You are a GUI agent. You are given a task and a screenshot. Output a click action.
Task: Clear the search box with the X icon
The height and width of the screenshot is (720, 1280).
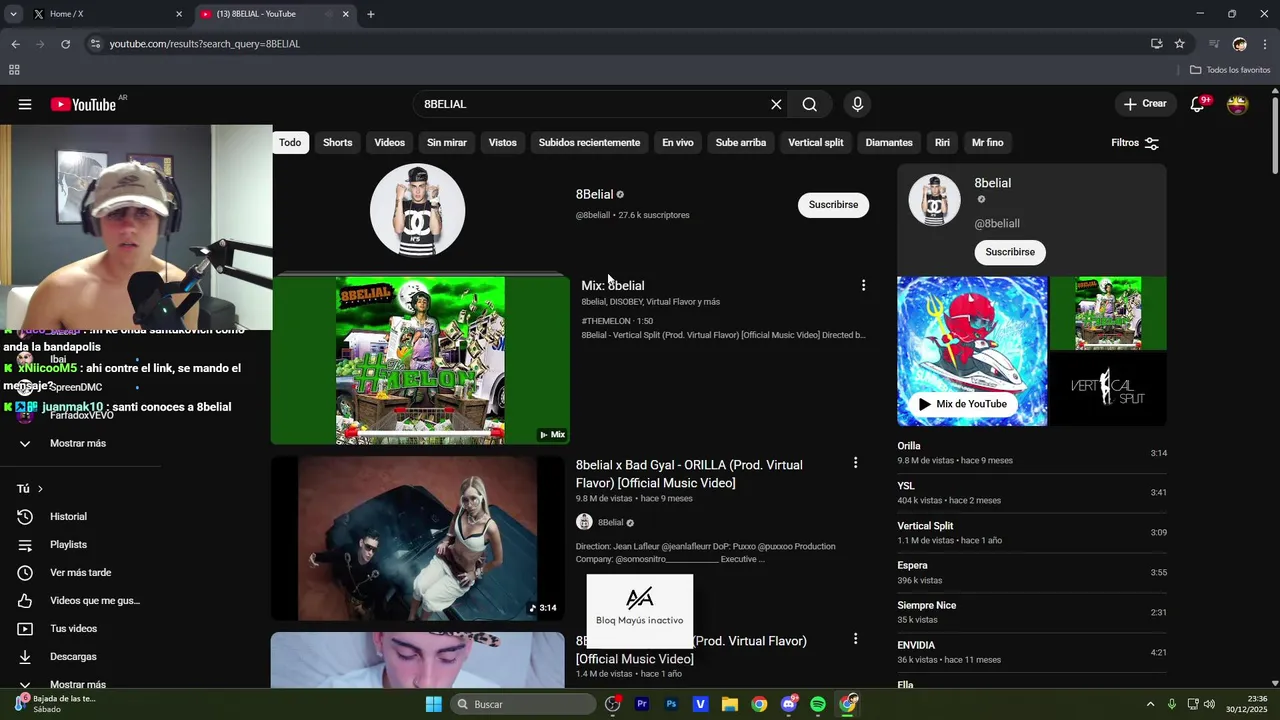776,104
